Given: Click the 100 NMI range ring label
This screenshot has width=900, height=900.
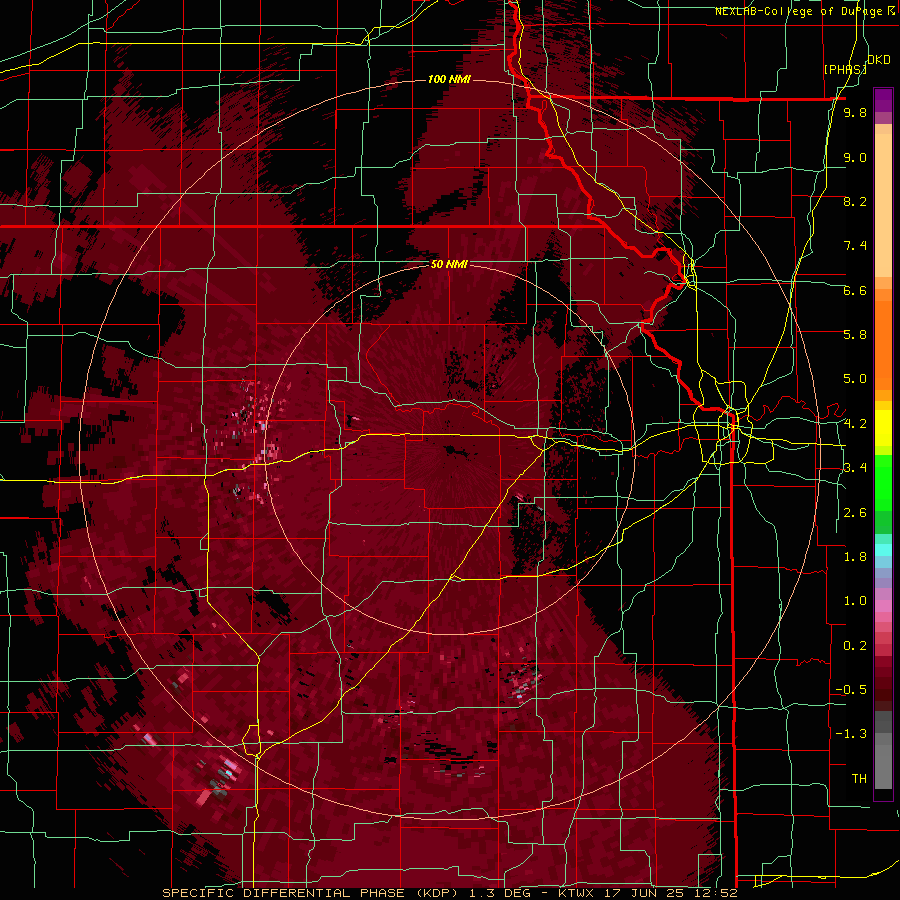Looking at the screenshot, I should tap(449, 79).
